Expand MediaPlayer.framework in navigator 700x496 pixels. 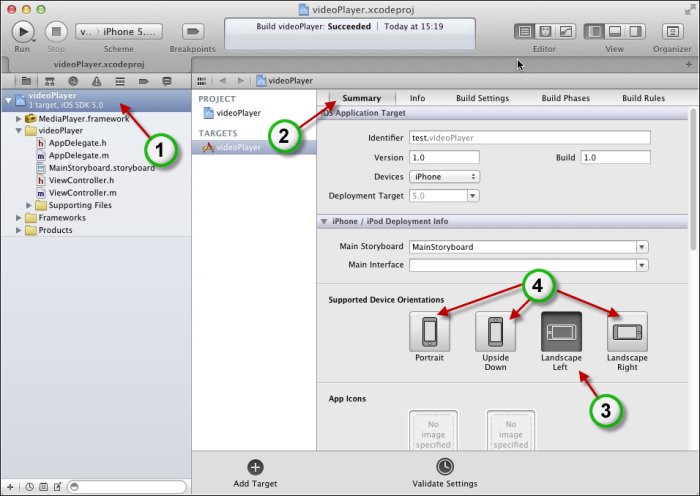coord(18,119)
